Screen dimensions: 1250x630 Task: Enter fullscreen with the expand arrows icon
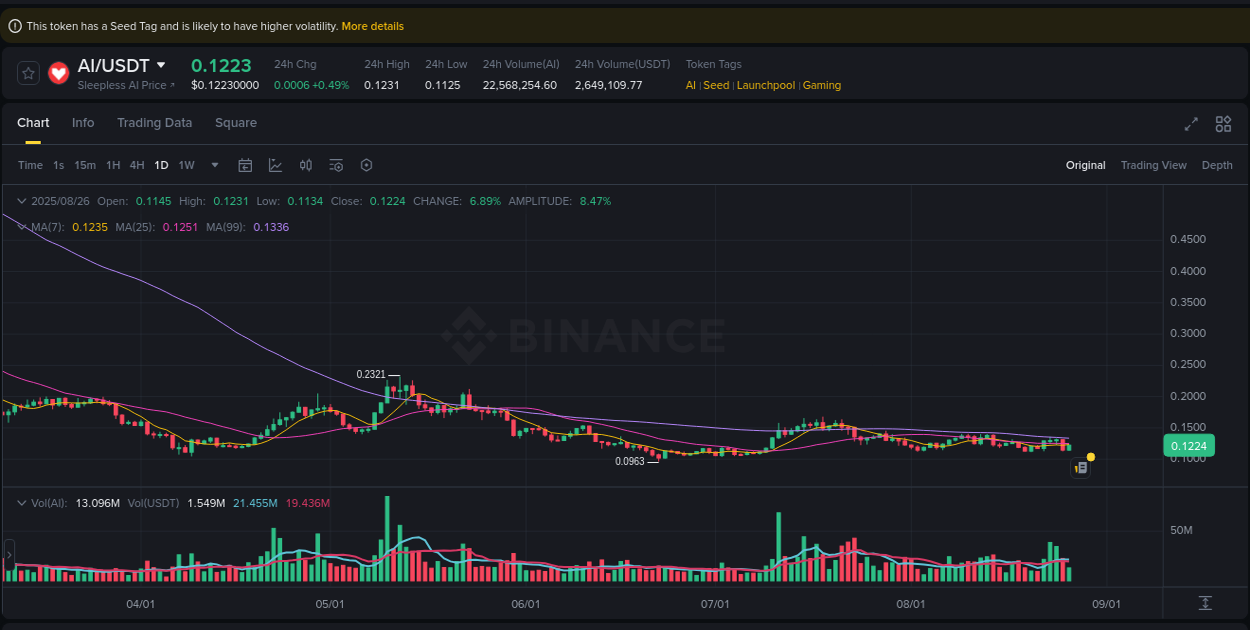pos(1191,124)
